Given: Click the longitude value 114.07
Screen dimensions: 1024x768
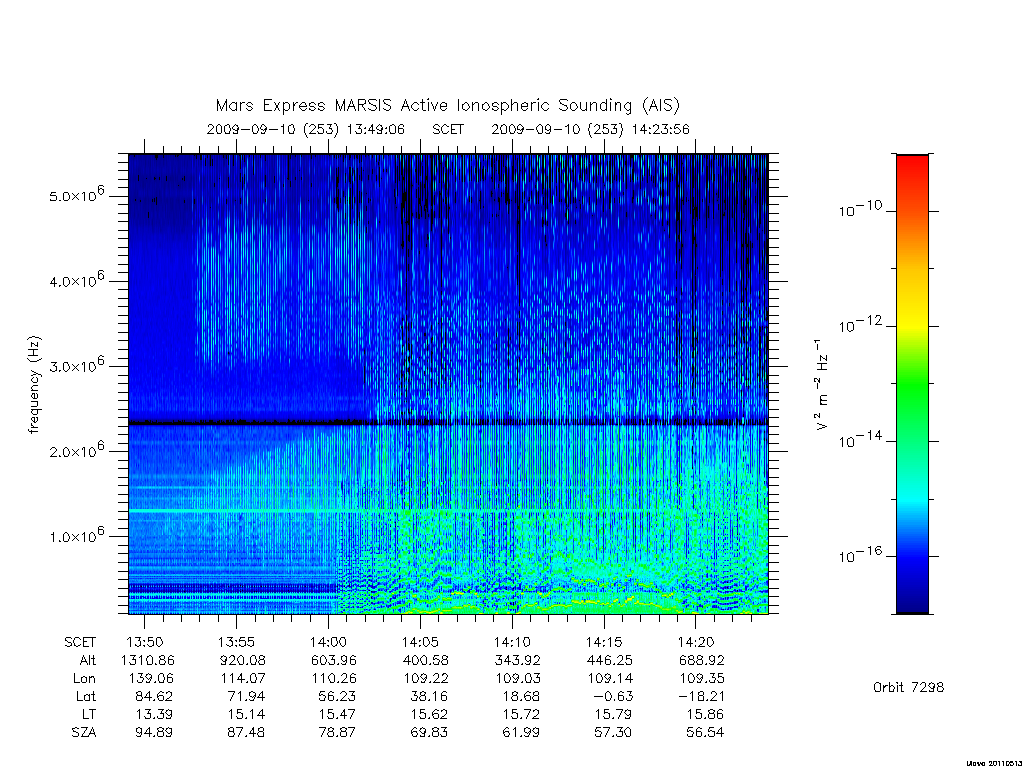Looking at the screenshot, I should coord(243,679).
